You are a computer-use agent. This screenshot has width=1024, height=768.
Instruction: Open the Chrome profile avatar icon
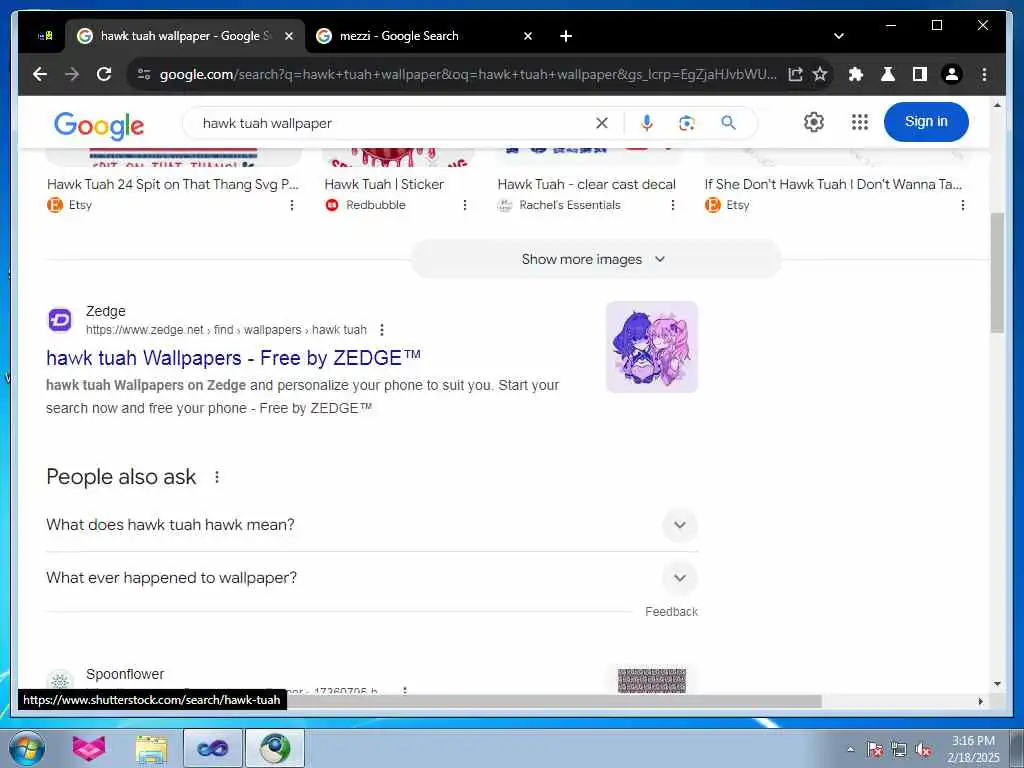[x=952, y=74]
